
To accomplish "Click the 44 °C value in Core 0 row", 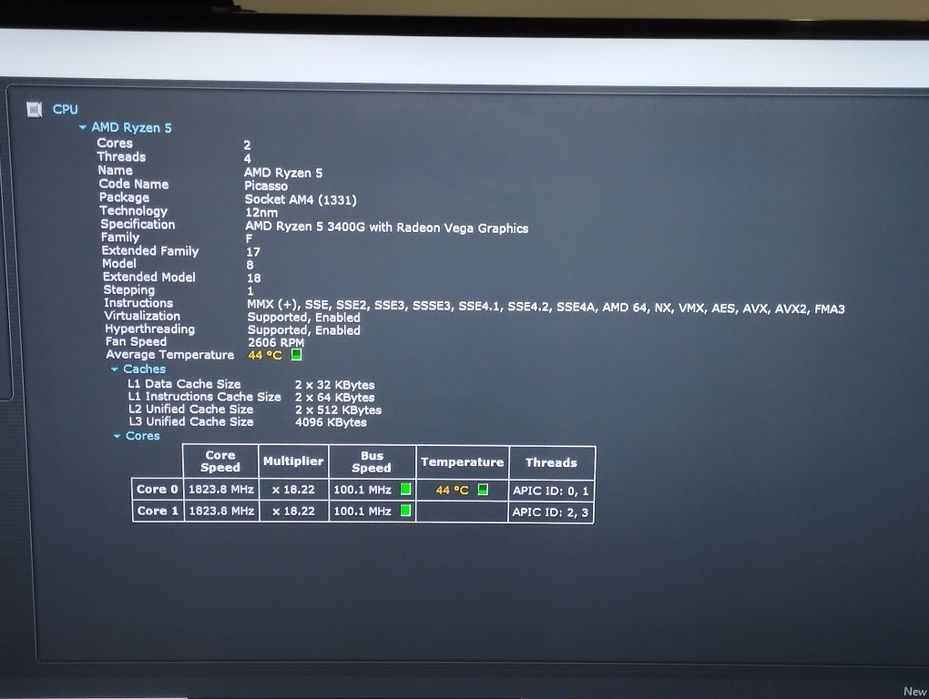I will pyautogui.click(x=452, y=490).
